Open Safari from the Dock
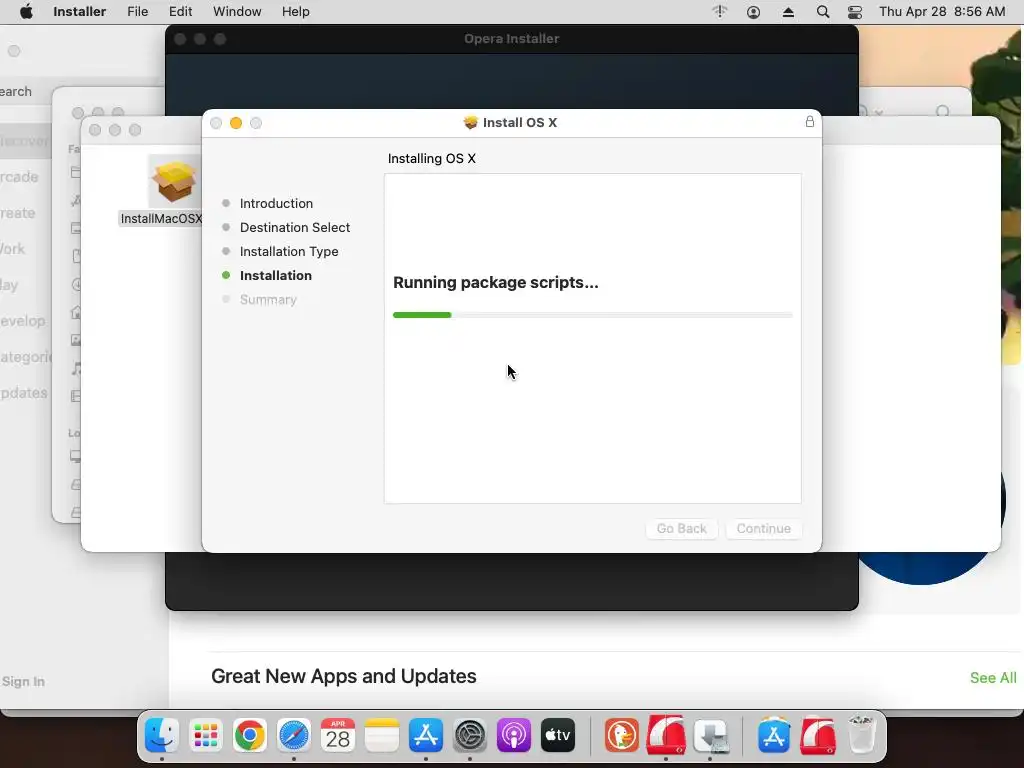The height and width of the screenshot is (768, 1024). [294, 735]
